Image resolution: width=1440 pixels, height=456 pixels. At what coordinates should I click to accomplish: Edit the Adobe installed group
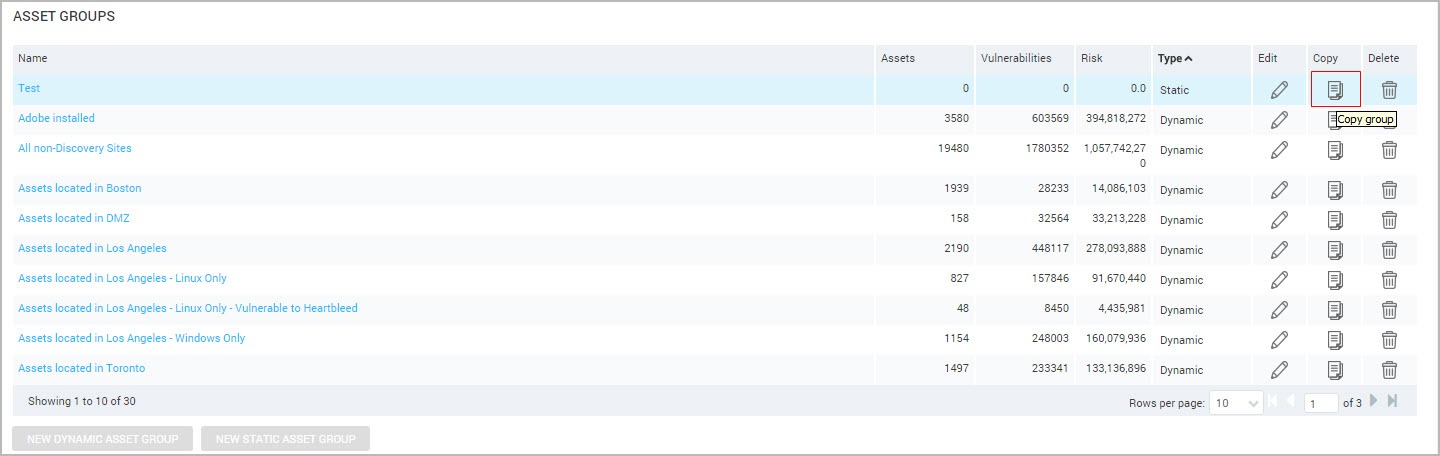(1279, 120)
